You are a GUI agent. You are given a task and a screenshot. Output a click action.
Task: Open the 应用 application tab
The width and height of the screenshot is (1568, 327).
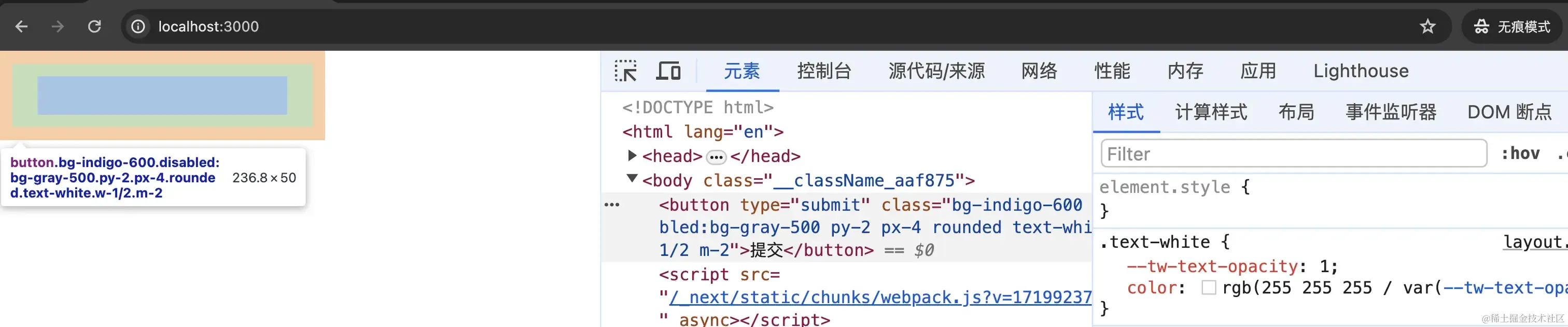(1258, 71)
